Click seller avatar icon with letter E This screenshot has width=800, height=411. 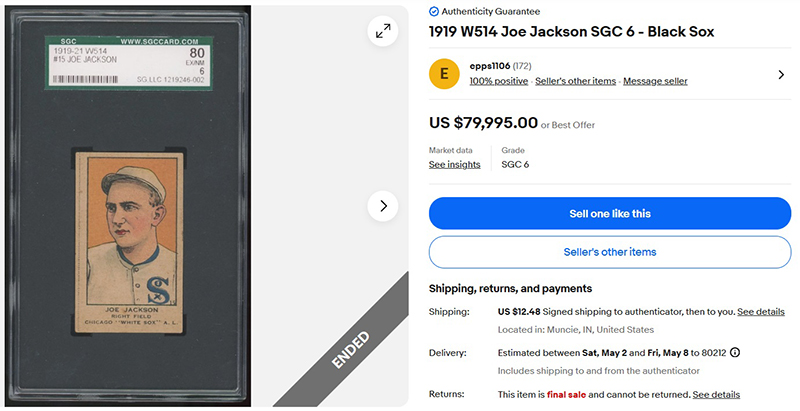[x=445, y=74]
